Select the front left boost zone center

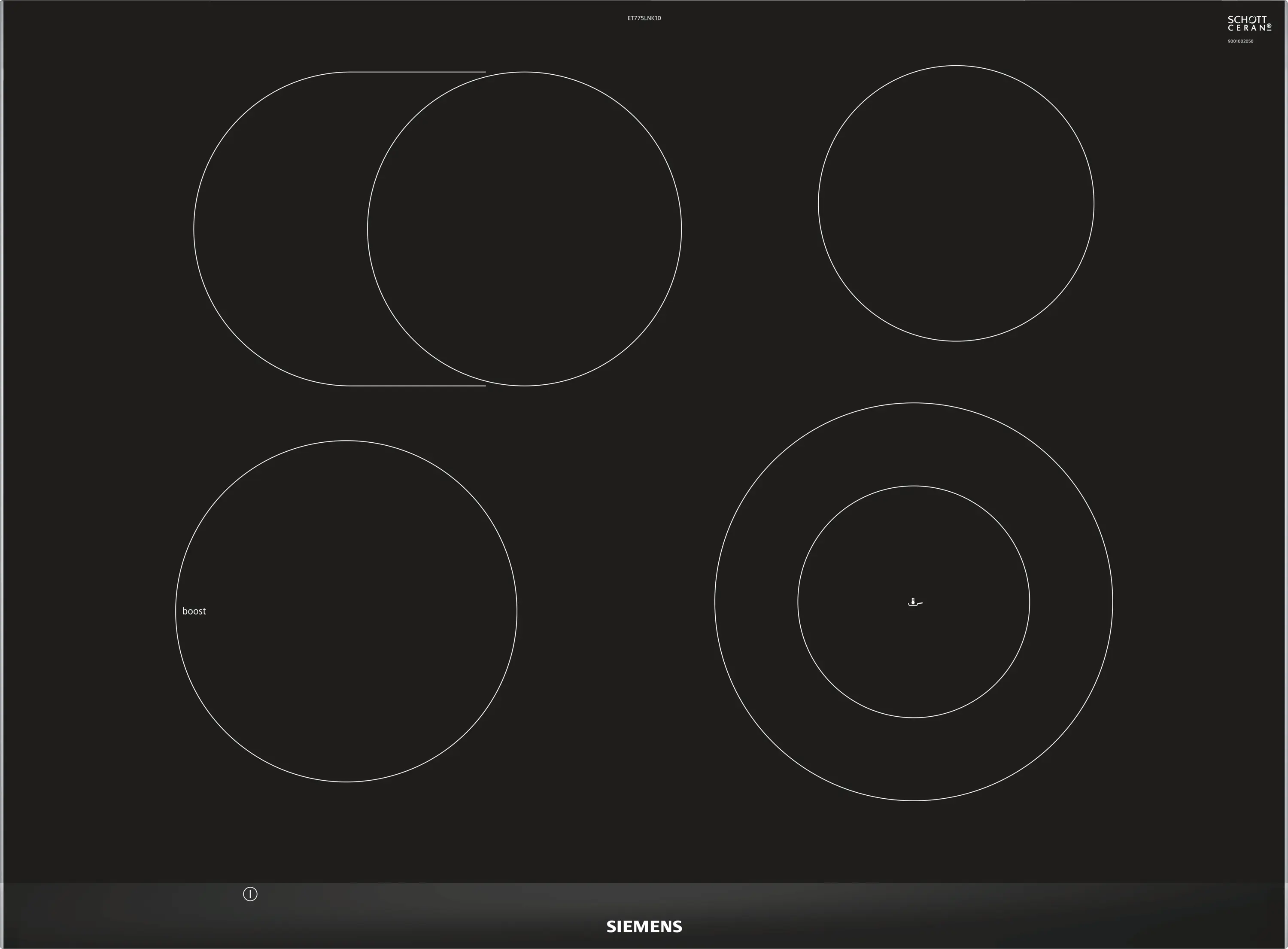click(346, 611)
